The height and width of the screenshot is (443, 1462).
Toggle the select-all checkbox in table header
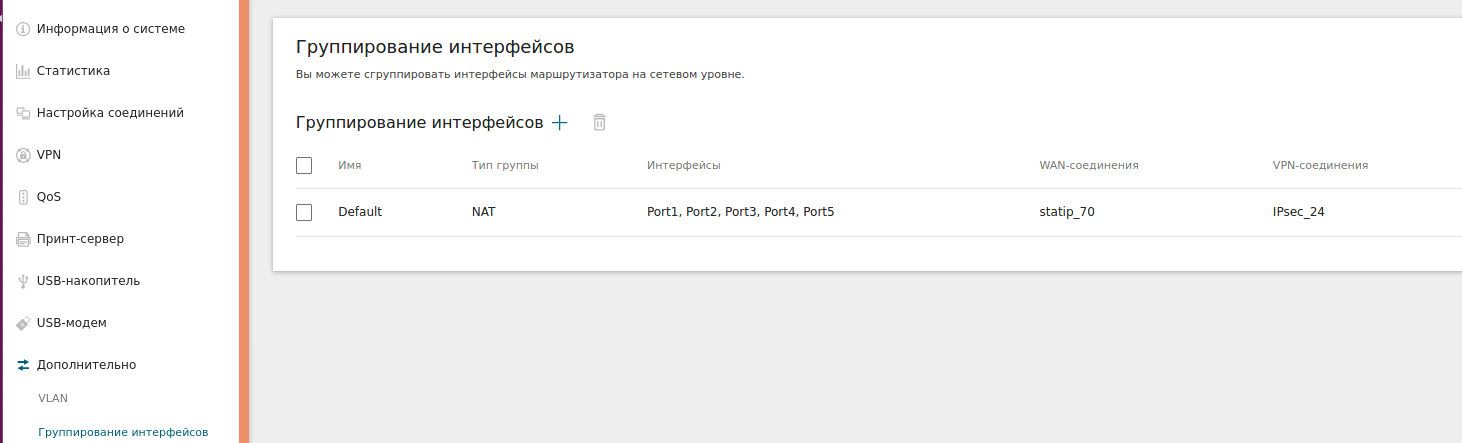305,165
